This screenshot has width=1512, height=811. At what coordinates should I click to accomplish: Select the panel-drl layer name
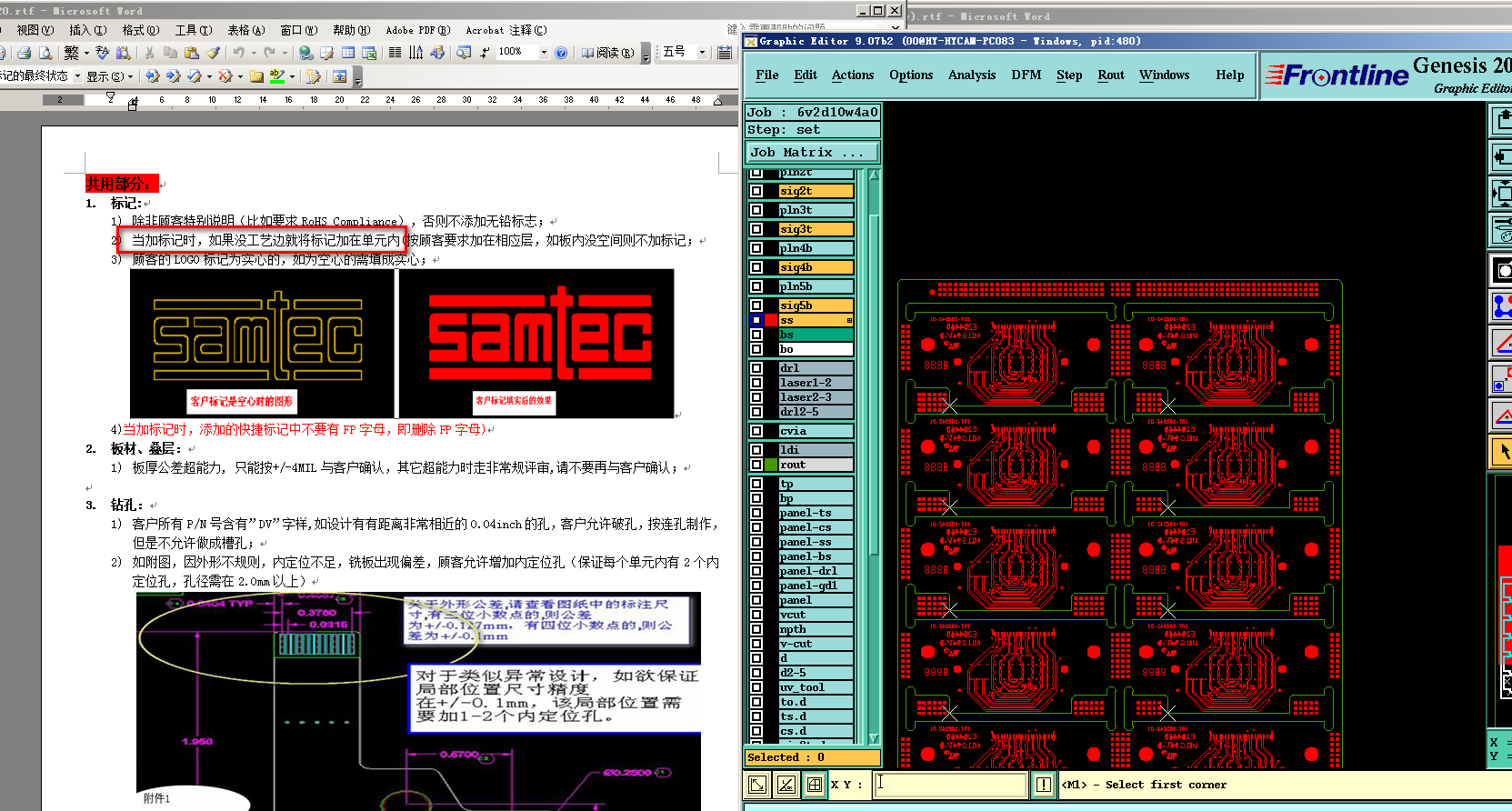pos(816,571)
